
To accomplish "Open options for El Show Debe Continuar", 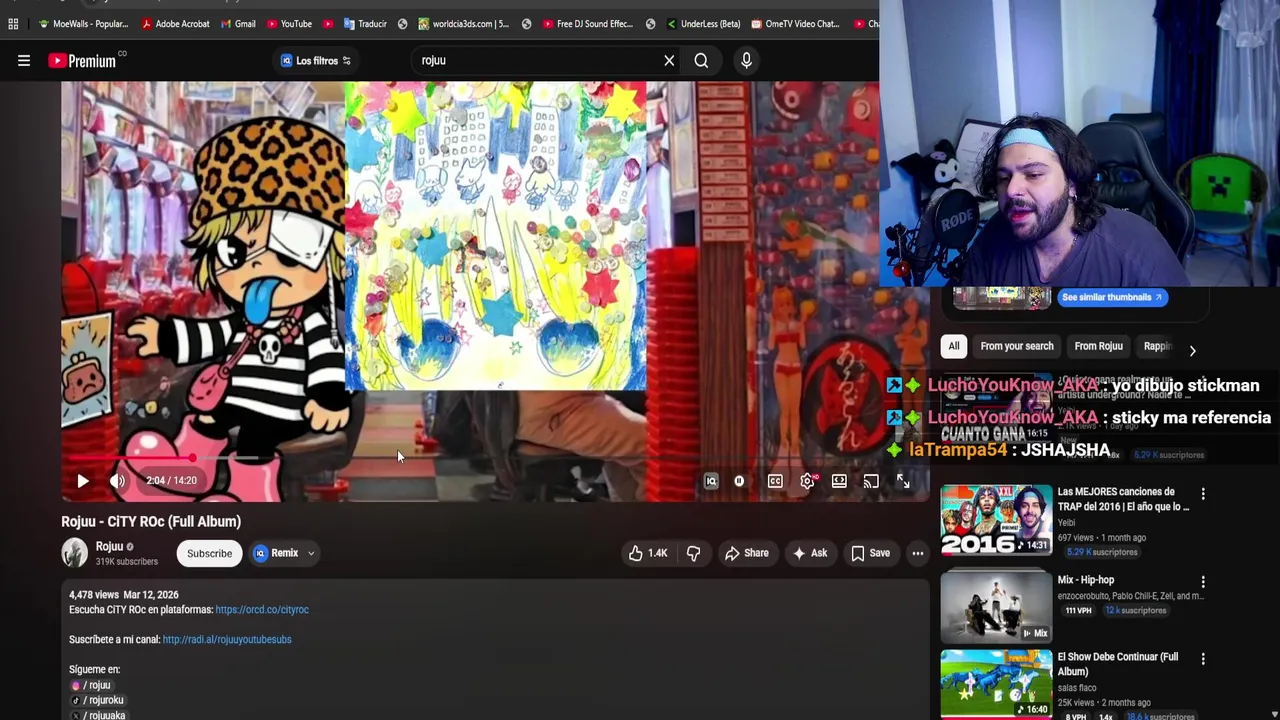I will pyautogui.click(x=1203, y=659).
